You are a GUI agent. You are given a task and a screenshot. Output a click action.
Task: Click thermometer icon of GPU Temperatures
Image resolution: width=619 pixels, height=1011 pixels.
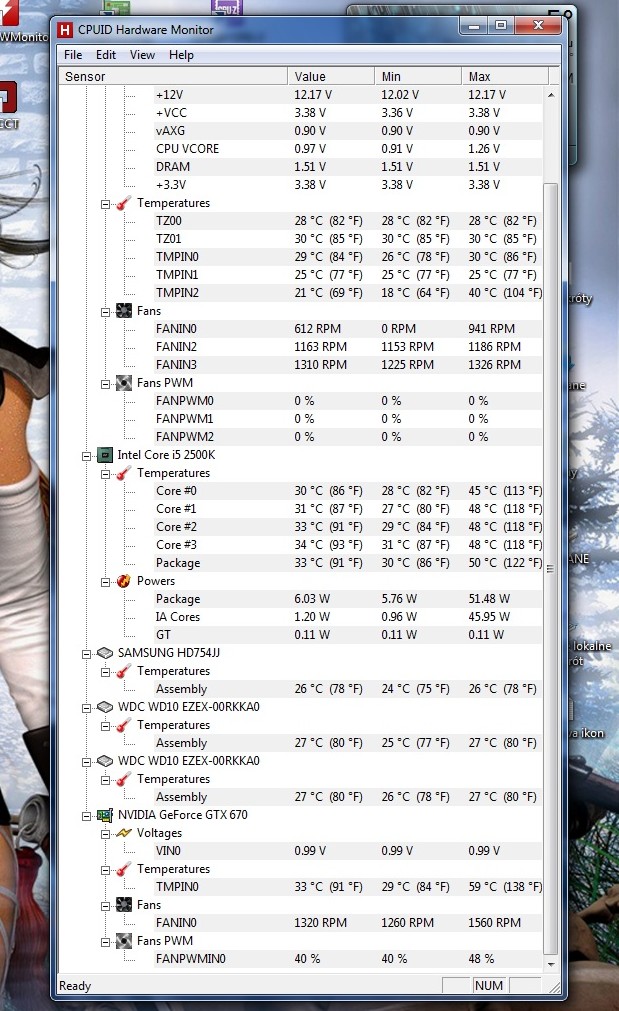(x=123, y=869)
